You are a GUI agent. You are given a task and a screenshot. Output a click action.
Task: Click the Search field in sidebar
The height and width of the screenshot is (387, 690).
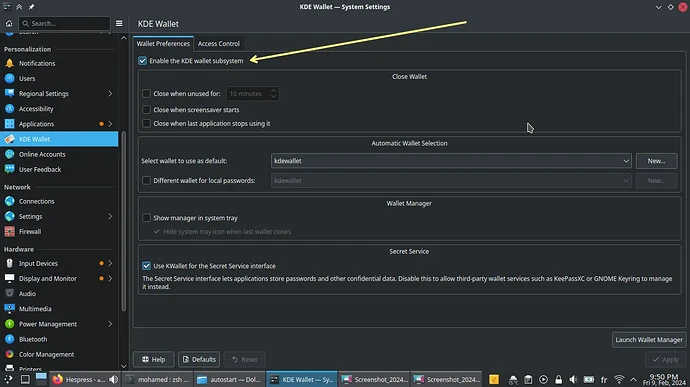[x=64, y=23]
